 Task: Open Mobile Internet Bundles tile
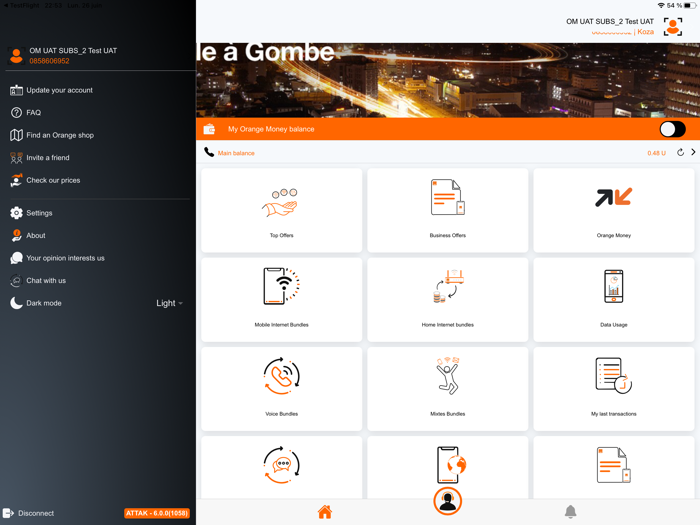pos(281,300)
